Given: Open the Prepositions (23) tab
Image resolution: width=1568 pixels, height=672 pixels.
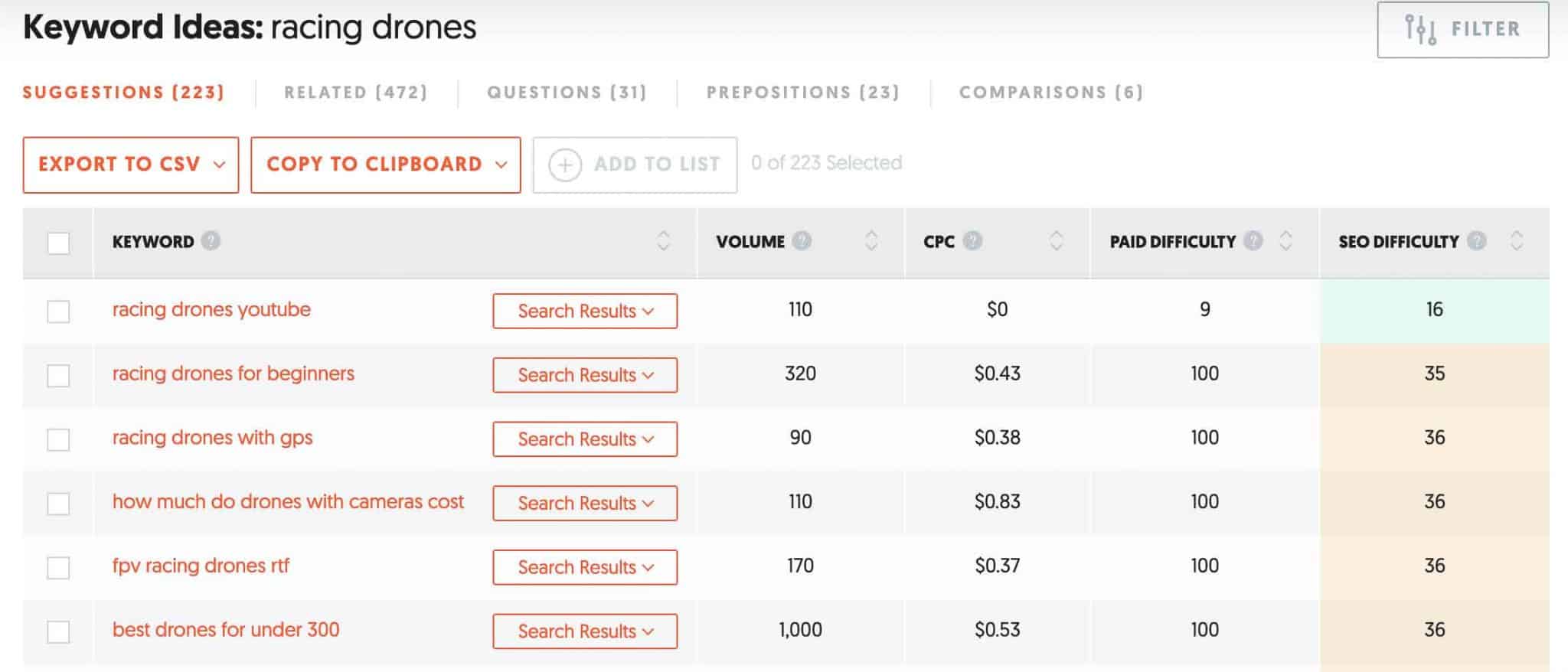Looking at the screenshot, I should click(803, 93).
